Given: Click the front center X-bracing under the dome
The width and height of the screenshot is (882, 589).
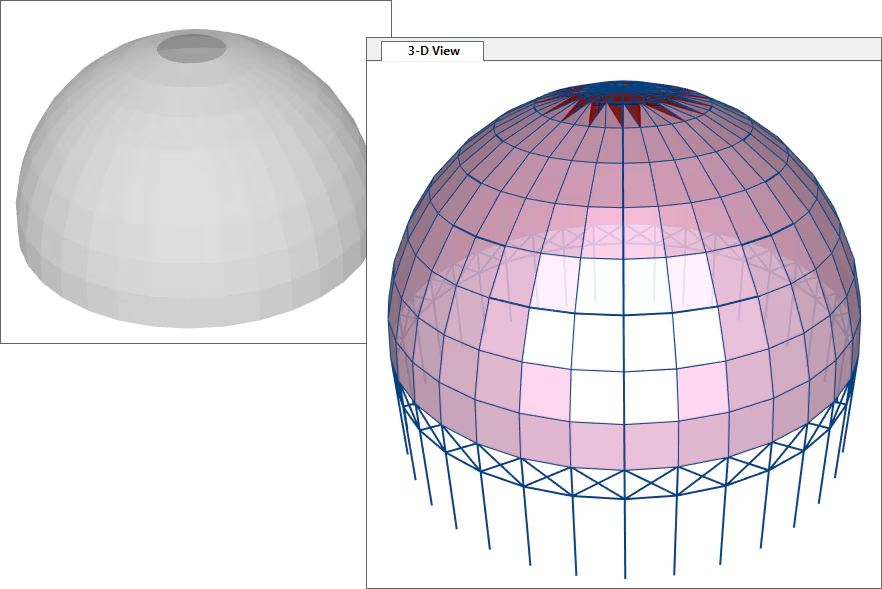Looking at the screenshot, I should pos(626,484).
